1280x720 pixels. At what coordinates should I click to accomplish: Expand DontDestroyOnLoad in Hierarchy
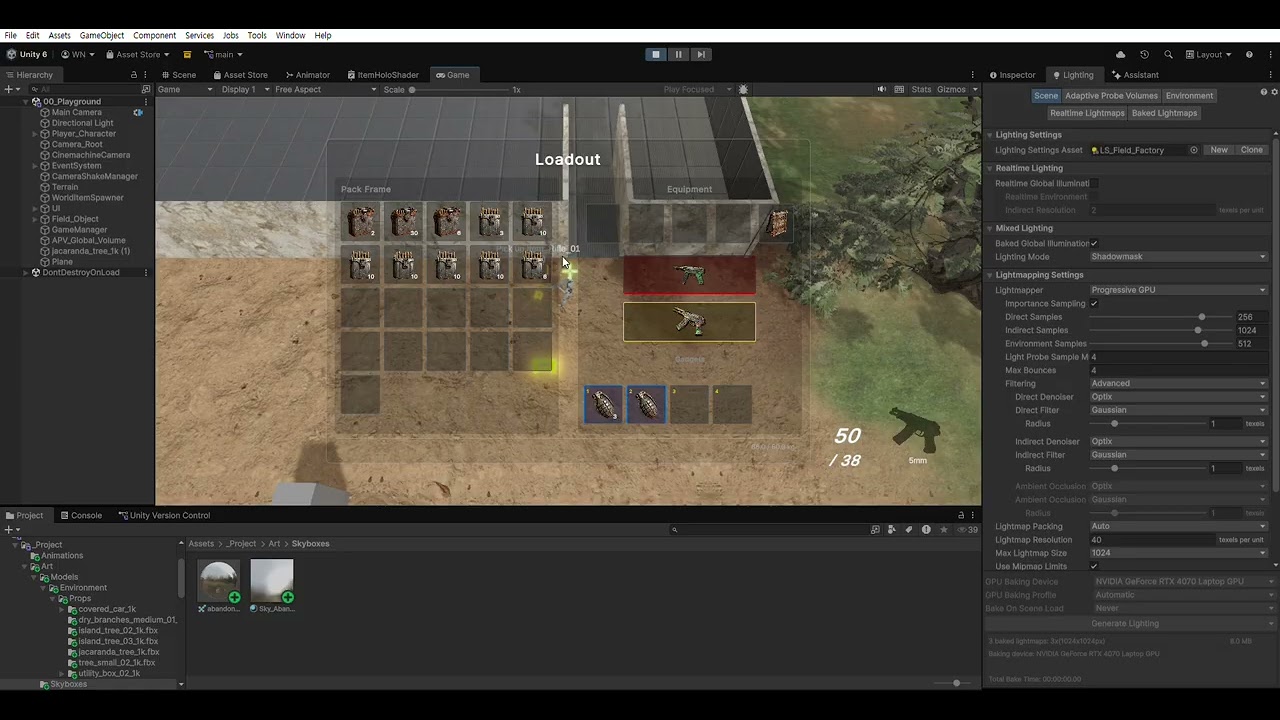tap(26, 272)
